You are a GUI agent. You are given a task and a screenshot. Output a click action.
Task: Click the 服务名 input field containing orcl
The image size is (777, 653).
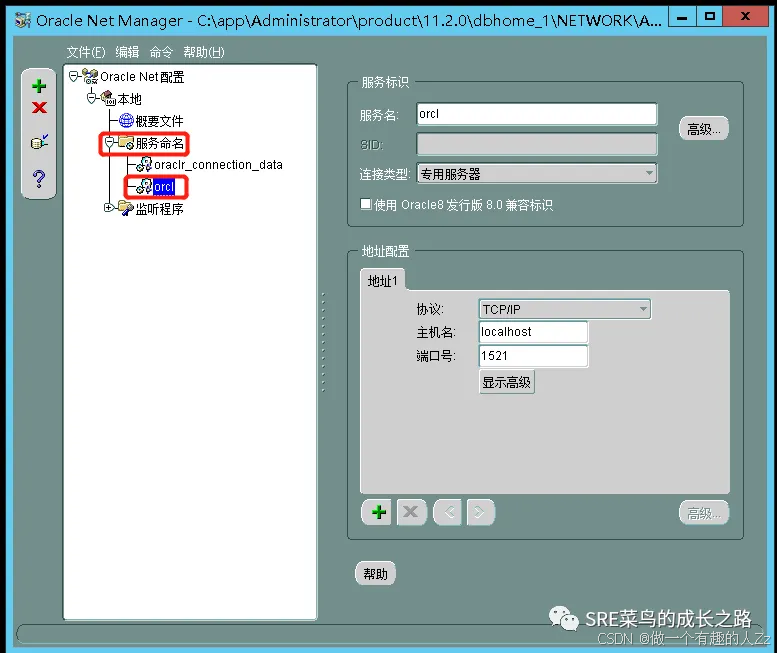pyautogui.click(x=537, y=114)
